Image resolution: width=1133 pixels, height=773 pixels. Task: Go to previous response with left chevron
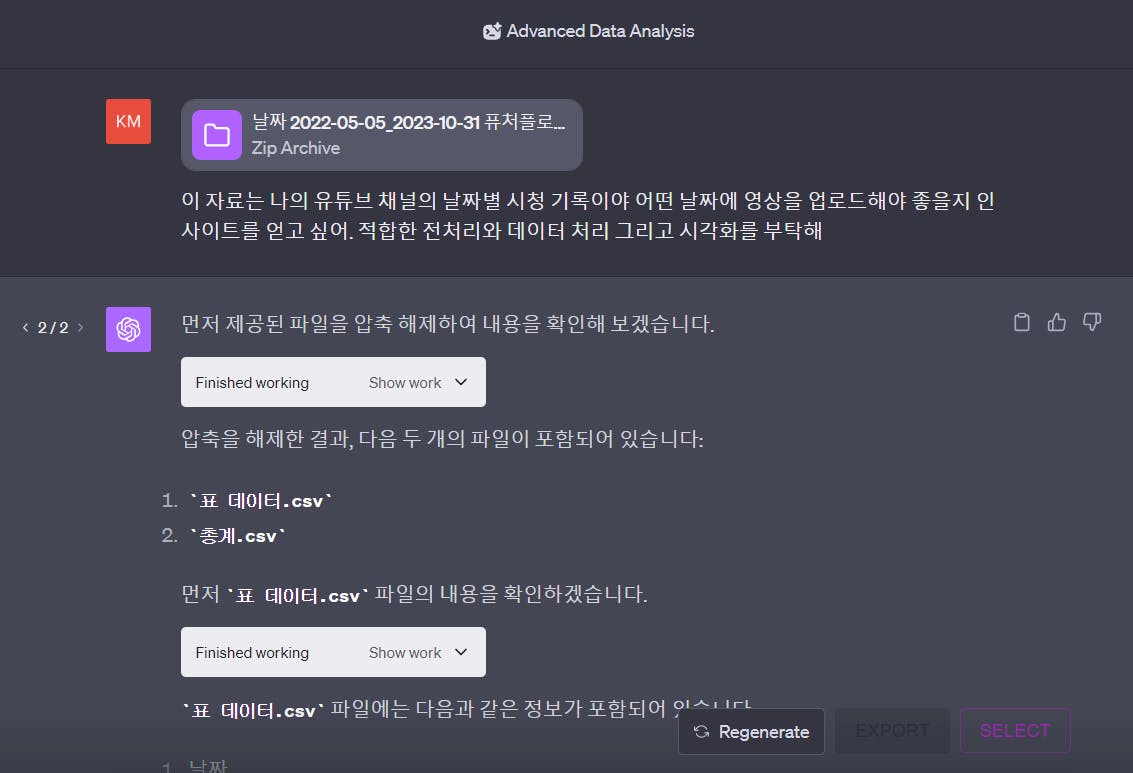[x=25, y=328]
